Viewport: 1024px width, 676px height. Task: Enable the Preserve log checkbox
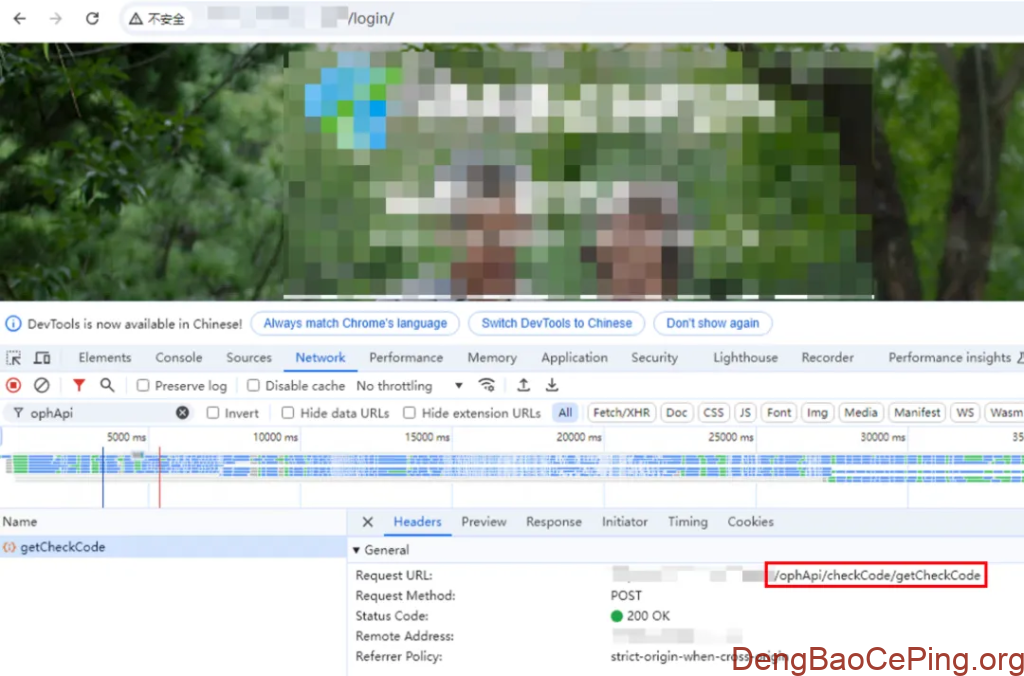click(144, 386)
